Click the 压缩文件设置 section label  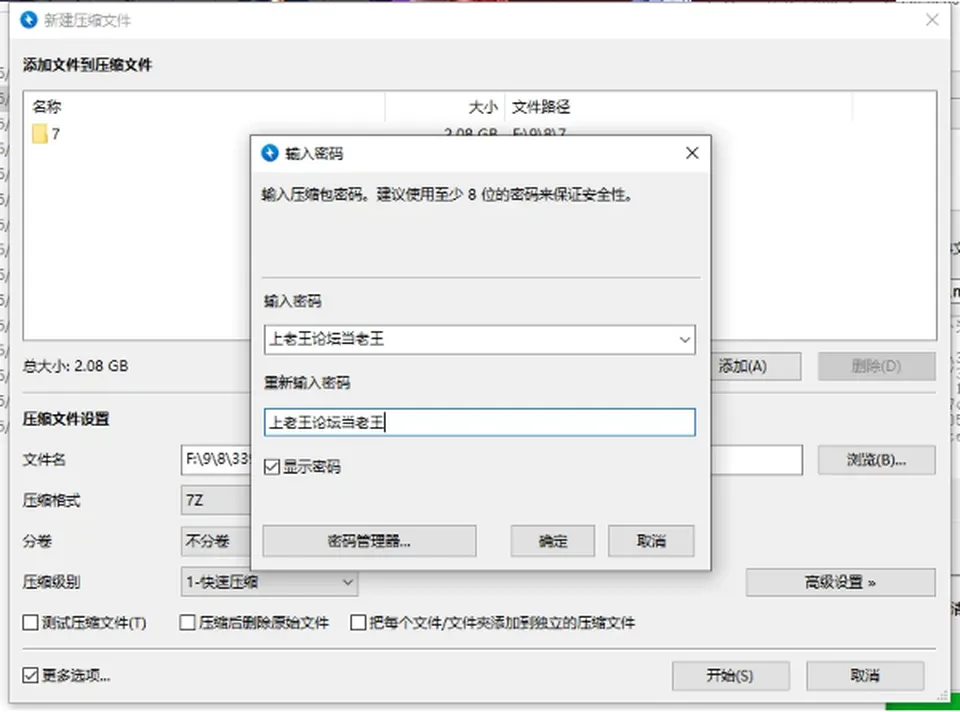pos(66,419)
